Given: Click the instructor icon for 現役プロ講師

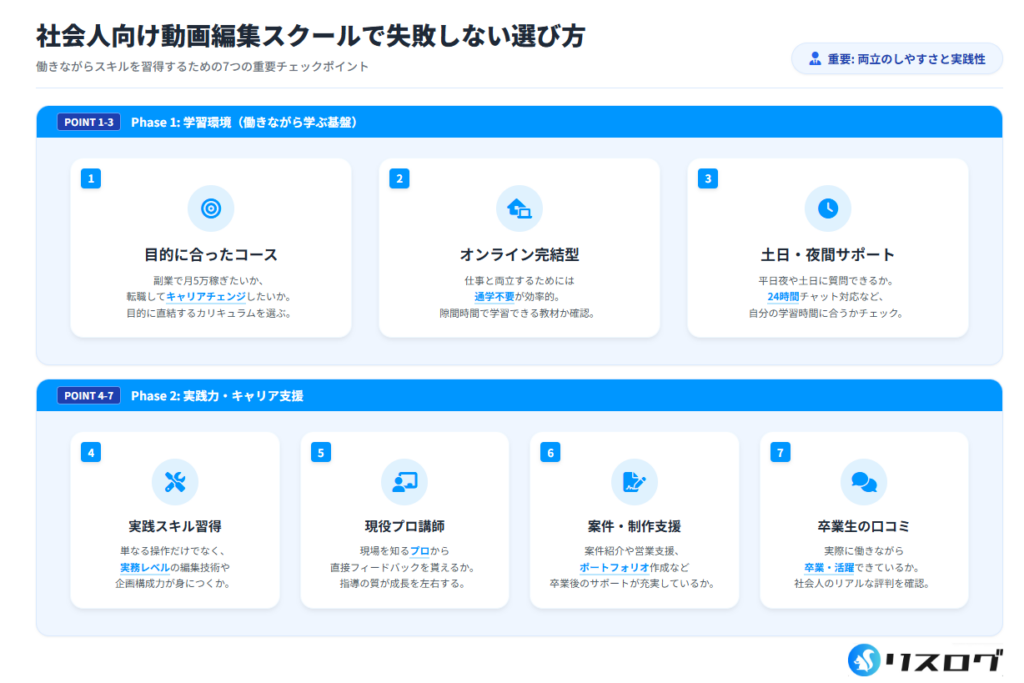Looking at the screenshot, I should tap(404, 482).
